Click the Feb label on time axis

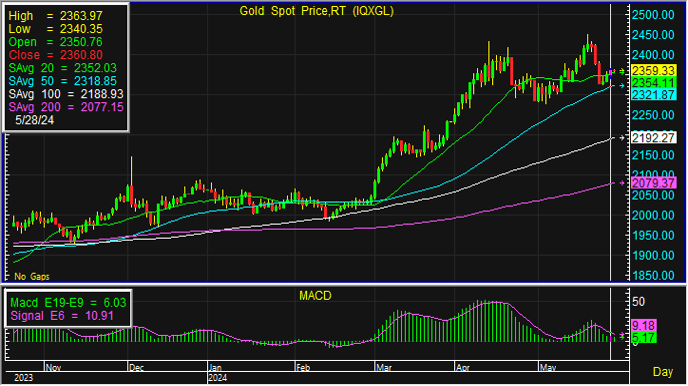tap(303, 368)
